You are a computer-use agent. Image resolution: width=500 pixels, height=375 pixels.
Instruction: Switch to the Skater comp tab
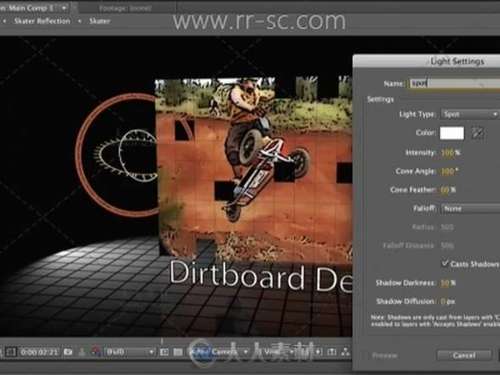99,21
